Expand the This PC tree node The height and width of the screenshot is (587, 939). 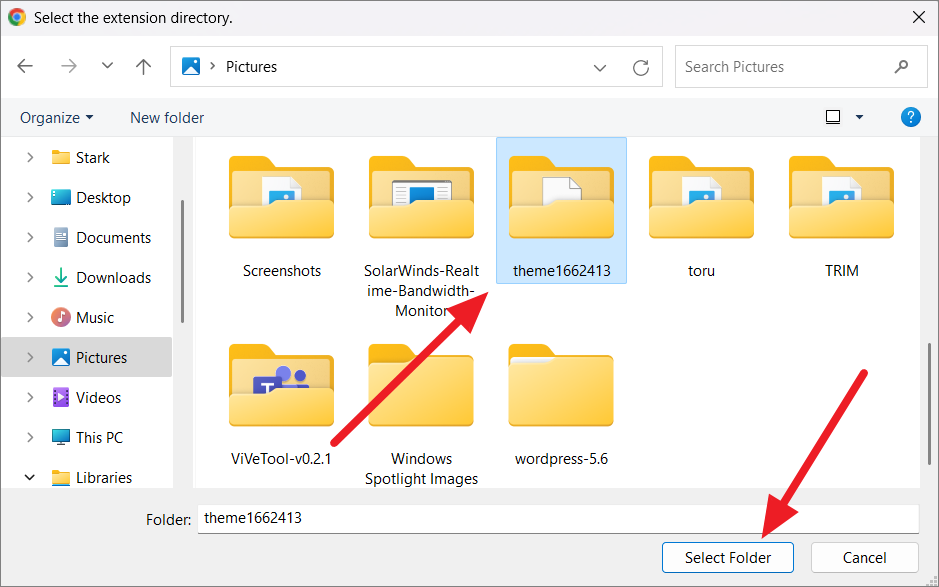click(30, 438)
